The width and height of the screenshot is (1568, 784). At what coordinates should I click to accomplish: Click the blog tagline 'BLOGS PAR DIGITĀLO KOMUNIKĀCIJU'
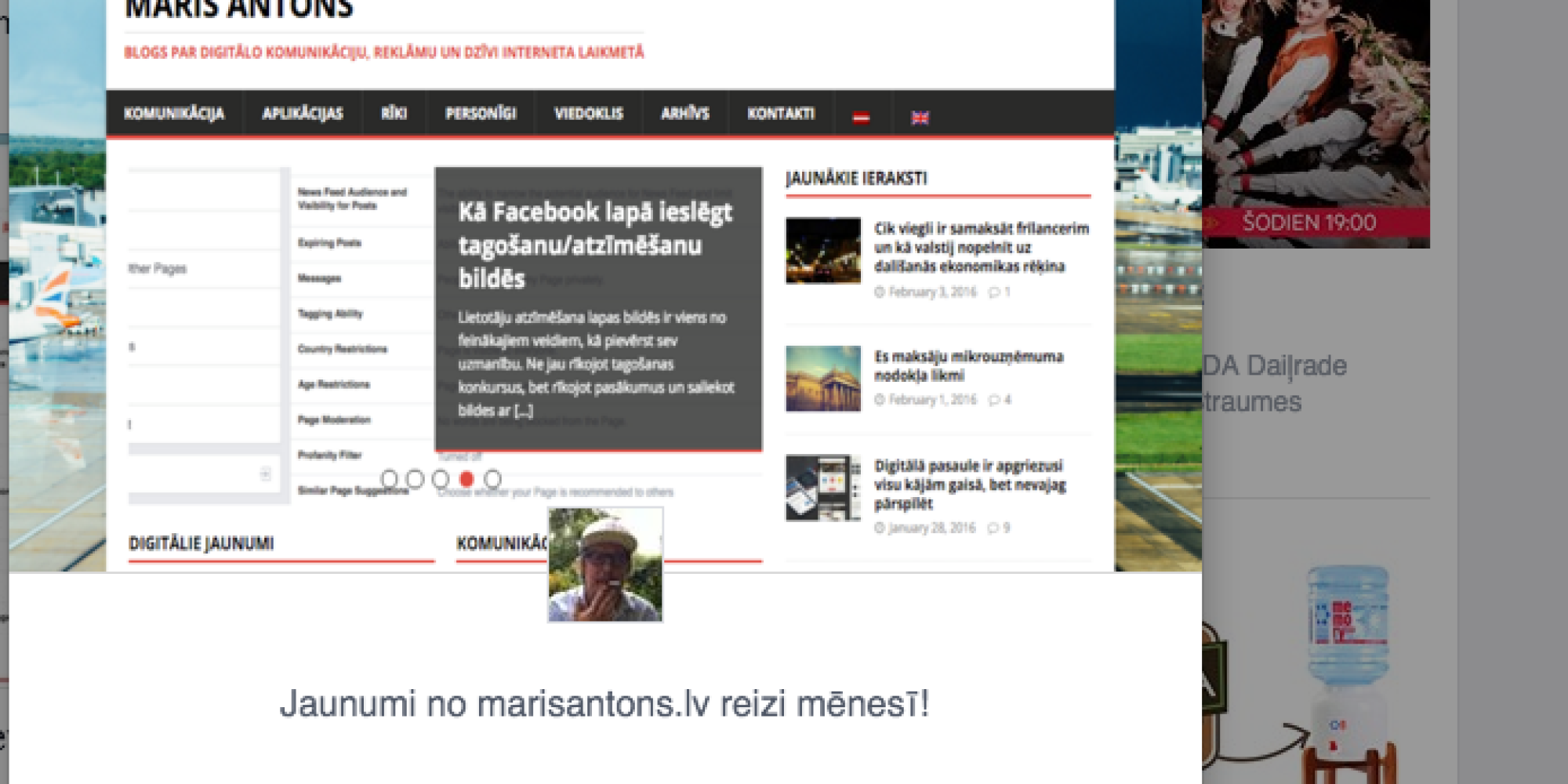tap(384, 53)
